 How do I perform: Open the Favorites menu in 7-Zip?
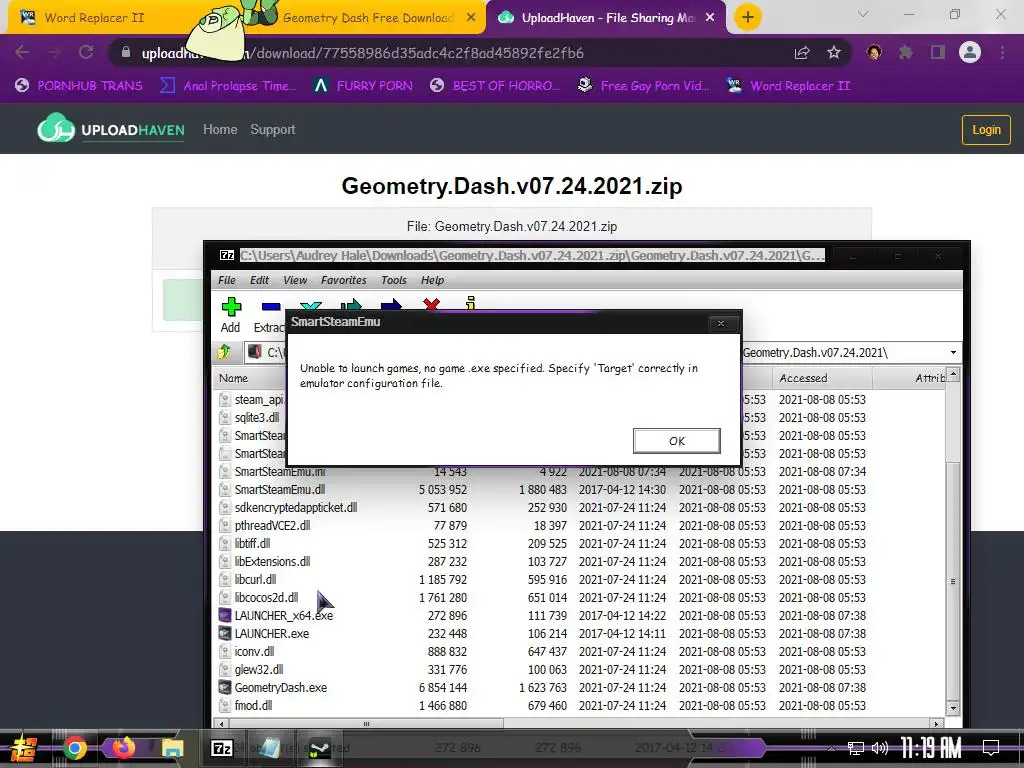tap(344, 280)
